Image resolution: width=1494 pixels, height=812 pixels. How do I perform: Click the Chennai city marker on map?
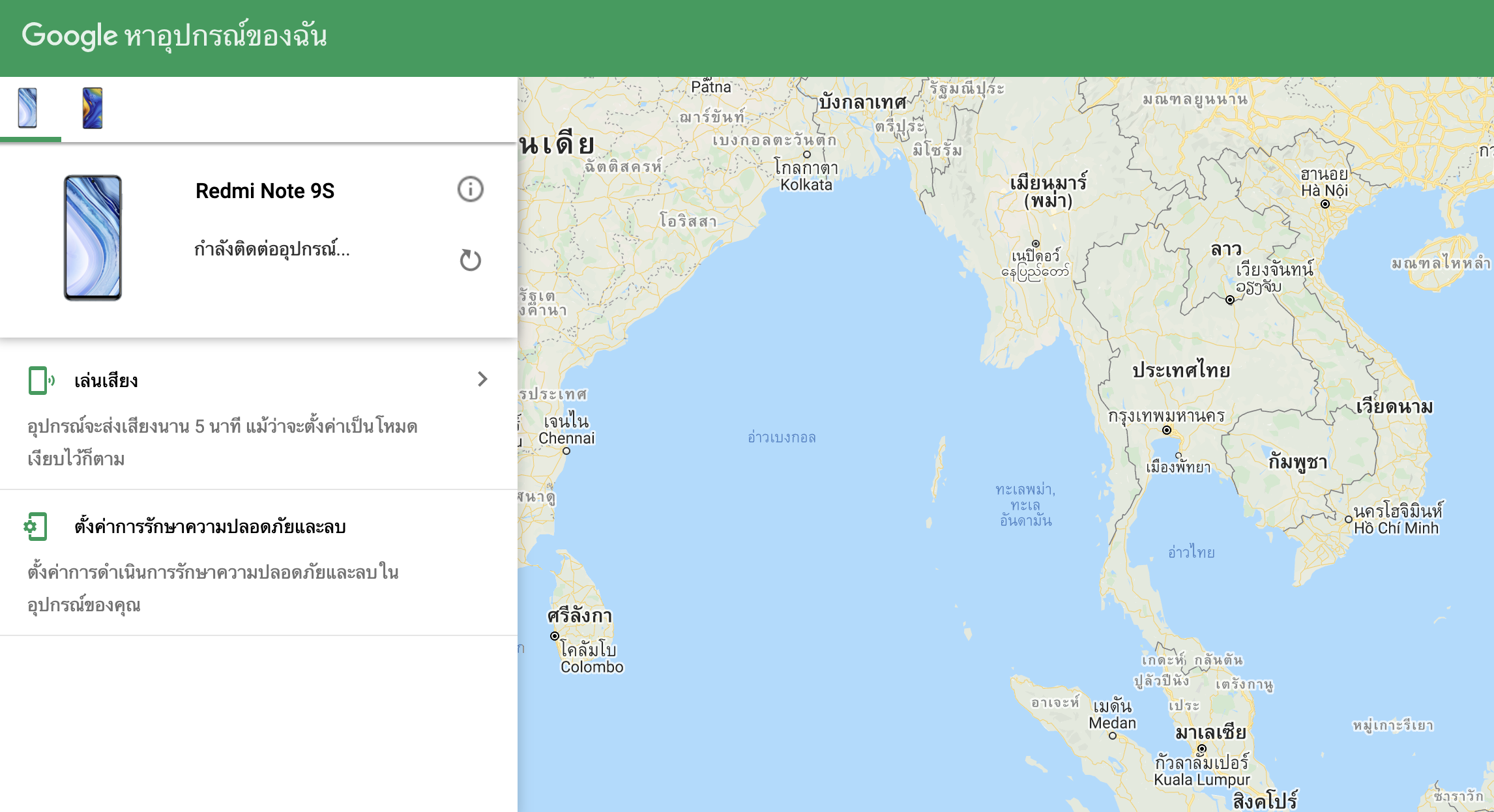tap(566, 451)
